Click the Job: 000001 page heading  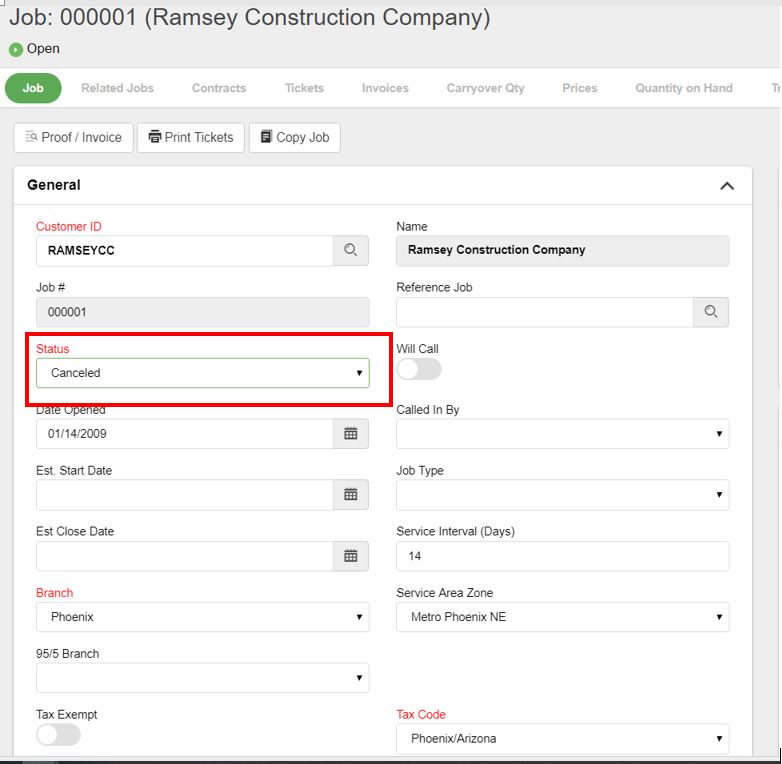[249, 18]
